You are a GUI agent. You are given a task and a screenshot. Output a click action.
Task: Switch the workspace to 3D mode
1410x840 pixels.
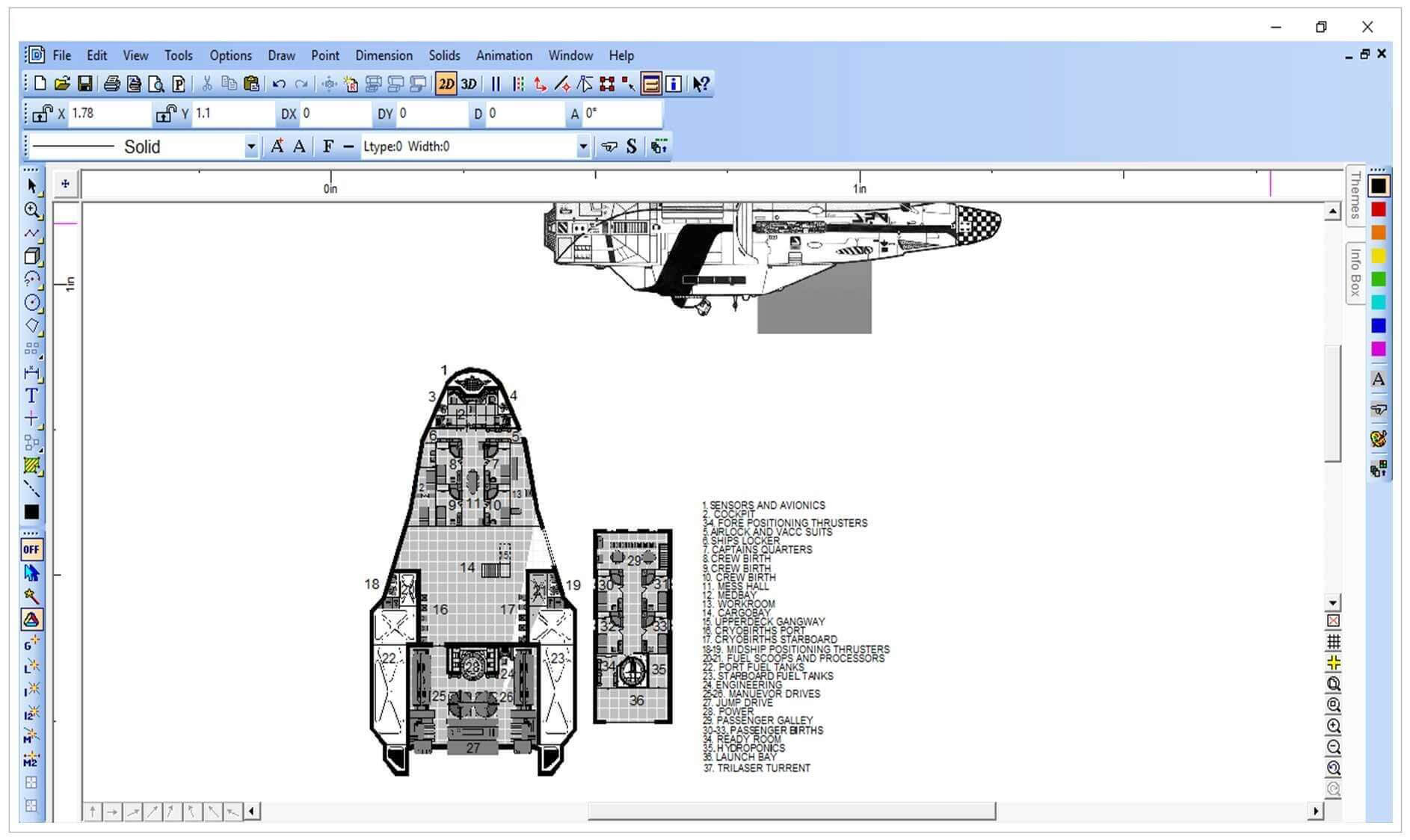[x=469, y=84]
